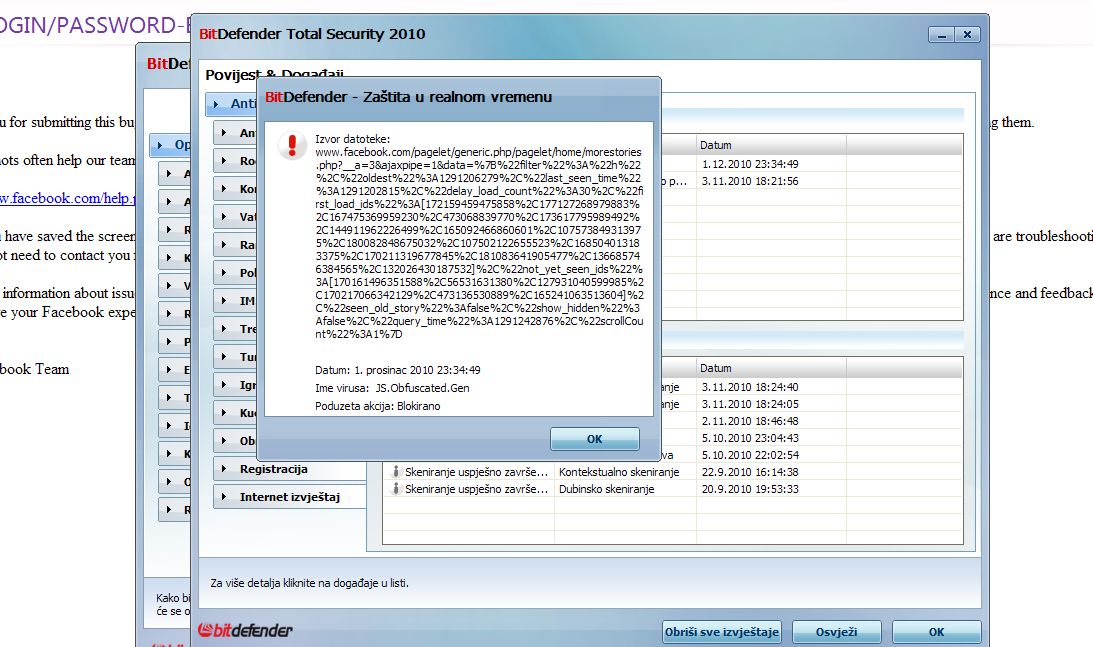Click the bitdefender logo at the bottom left

point(245,630)
